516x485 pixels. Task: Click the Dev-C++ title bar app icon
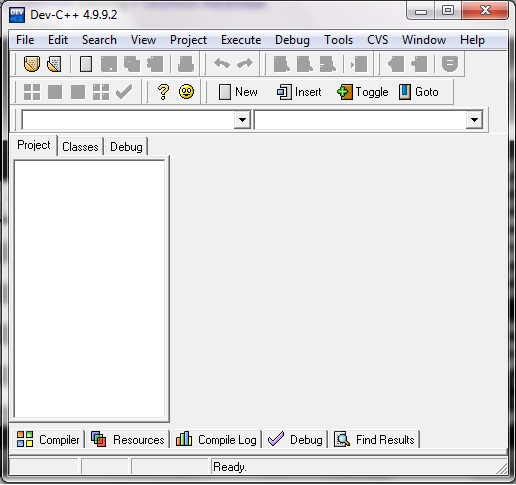point(17,15)
